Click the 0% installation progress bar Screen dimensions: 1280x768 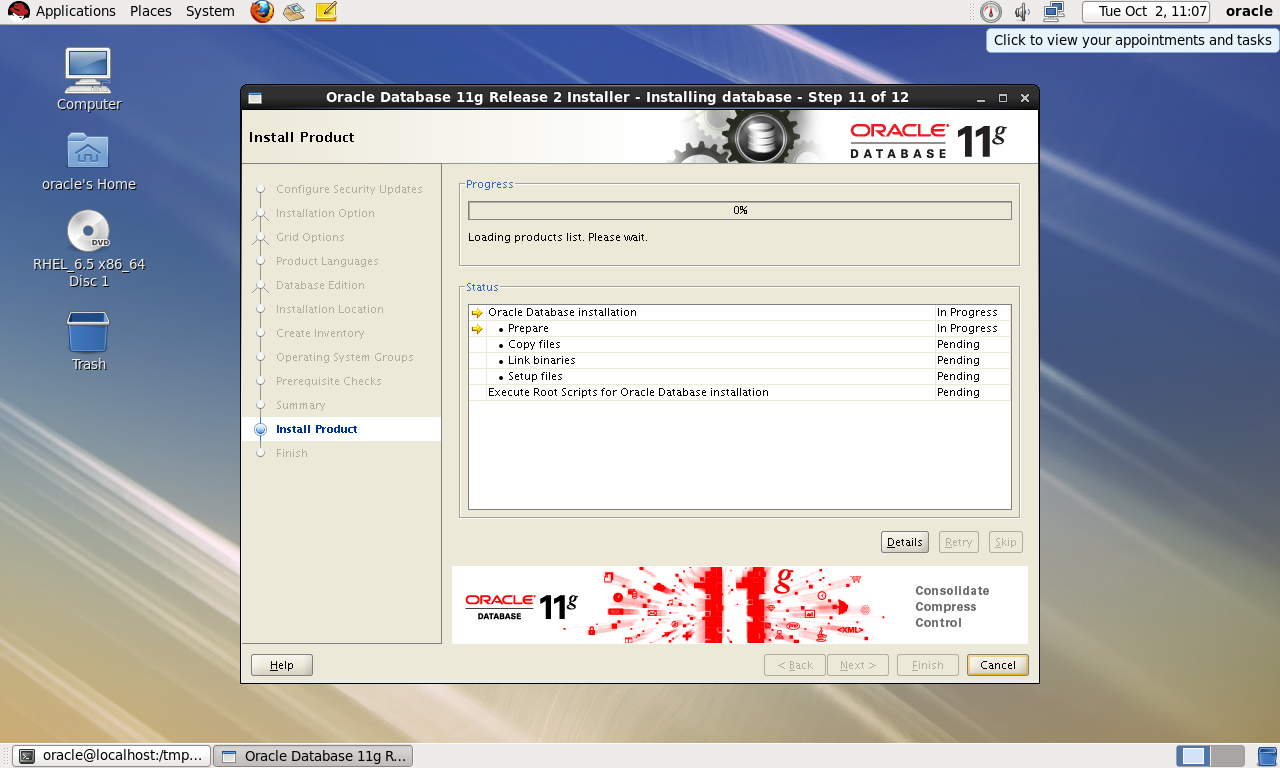click(740, 211)
